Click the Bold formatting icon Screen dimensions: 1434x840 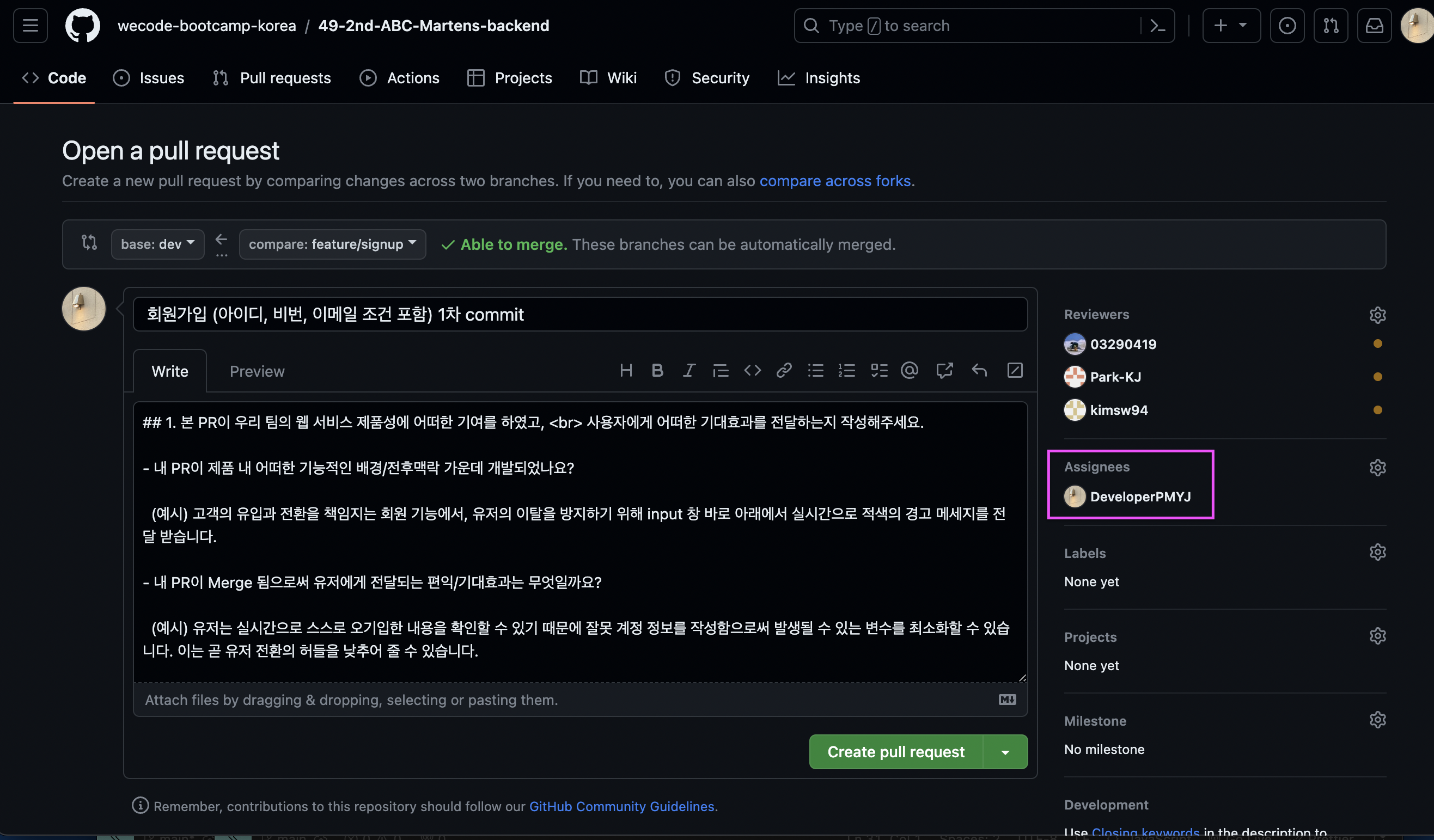coord(657,371)
